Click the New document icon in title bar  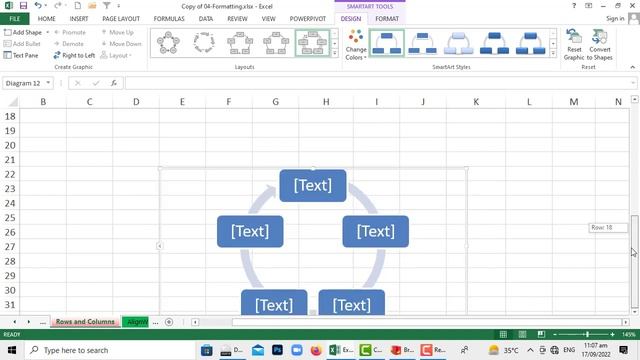78,6
